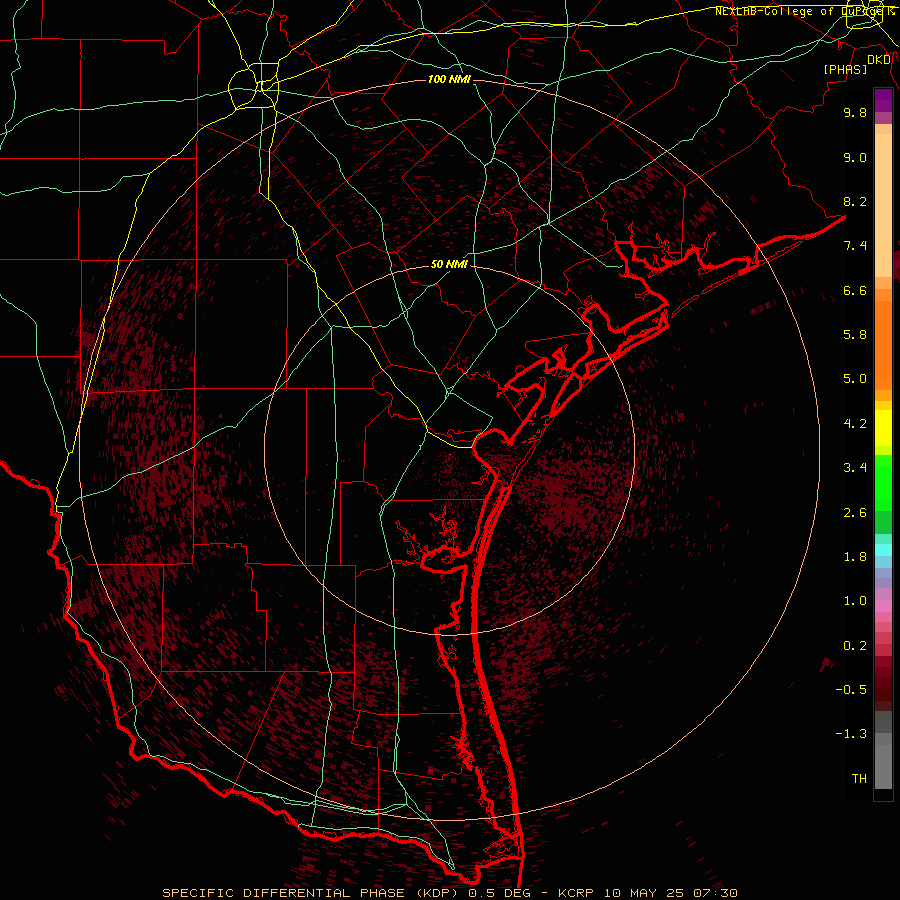The width and height of the screenshot is (900, 900).
Task: Click the 1.8 scale value
Action: [x=855, y=557]
